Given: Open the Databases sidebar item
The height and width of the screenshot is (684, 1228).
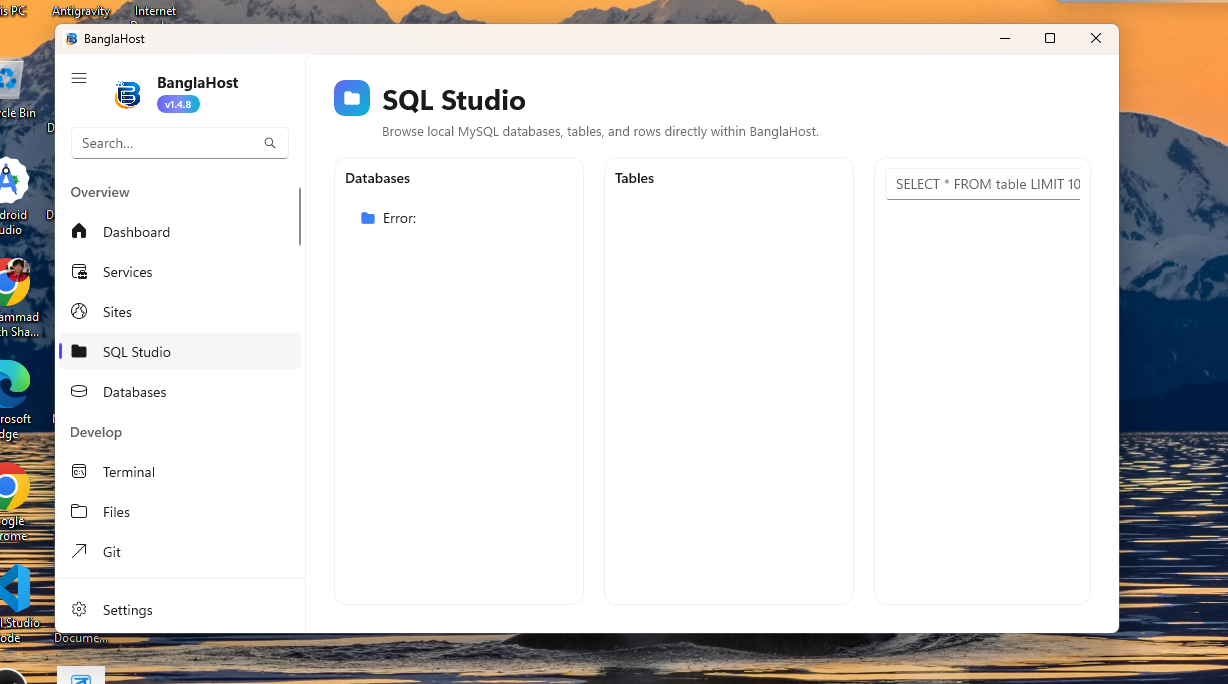Looking at the screenshot, I should coord(180,391).
